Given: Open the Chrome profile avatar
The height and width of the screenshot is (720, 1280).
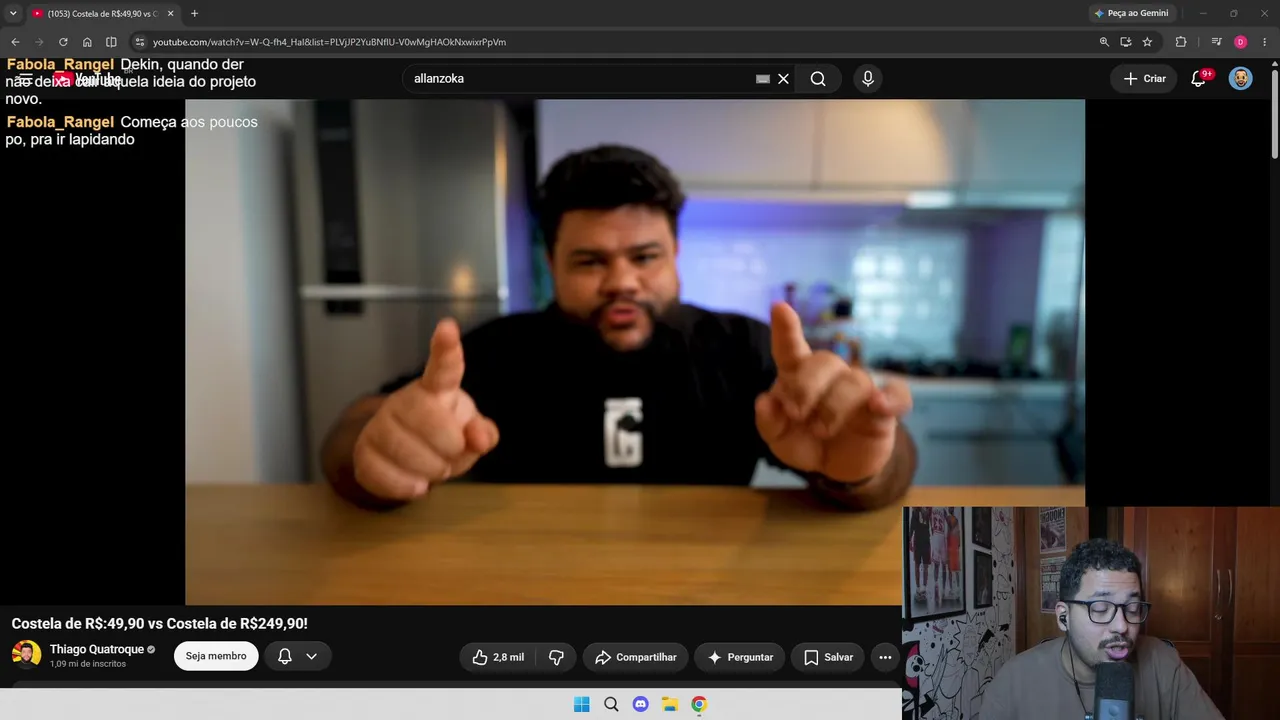Looking at the screenshot, I should click(x=1240, y=42).
